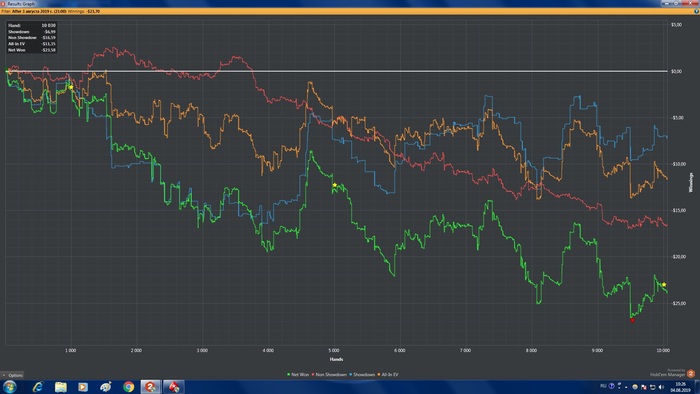This screenshot has width=700, height=394.
Task: Show hidden tray icons arrow
Action: pyautogui.click(x=626, y=387)
